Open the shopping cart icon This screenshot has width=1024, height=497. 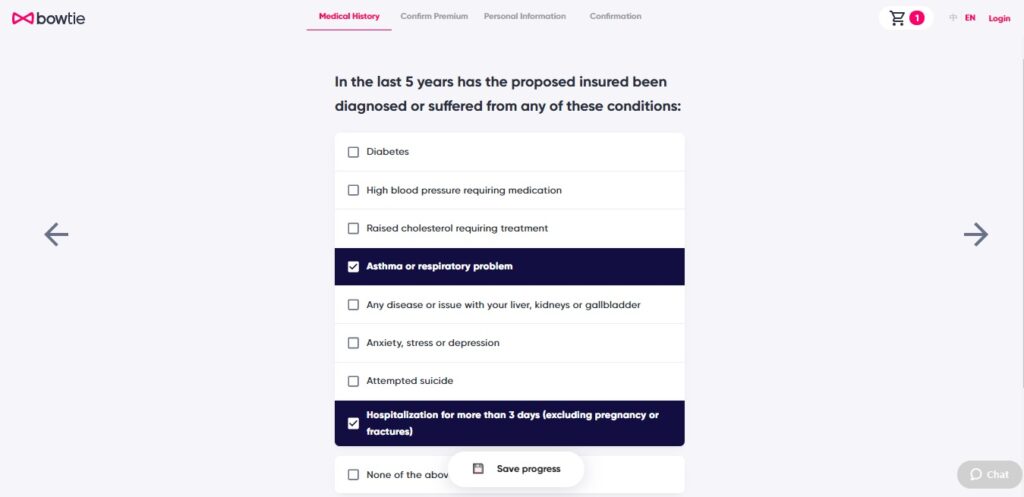(x=897, y=18)
